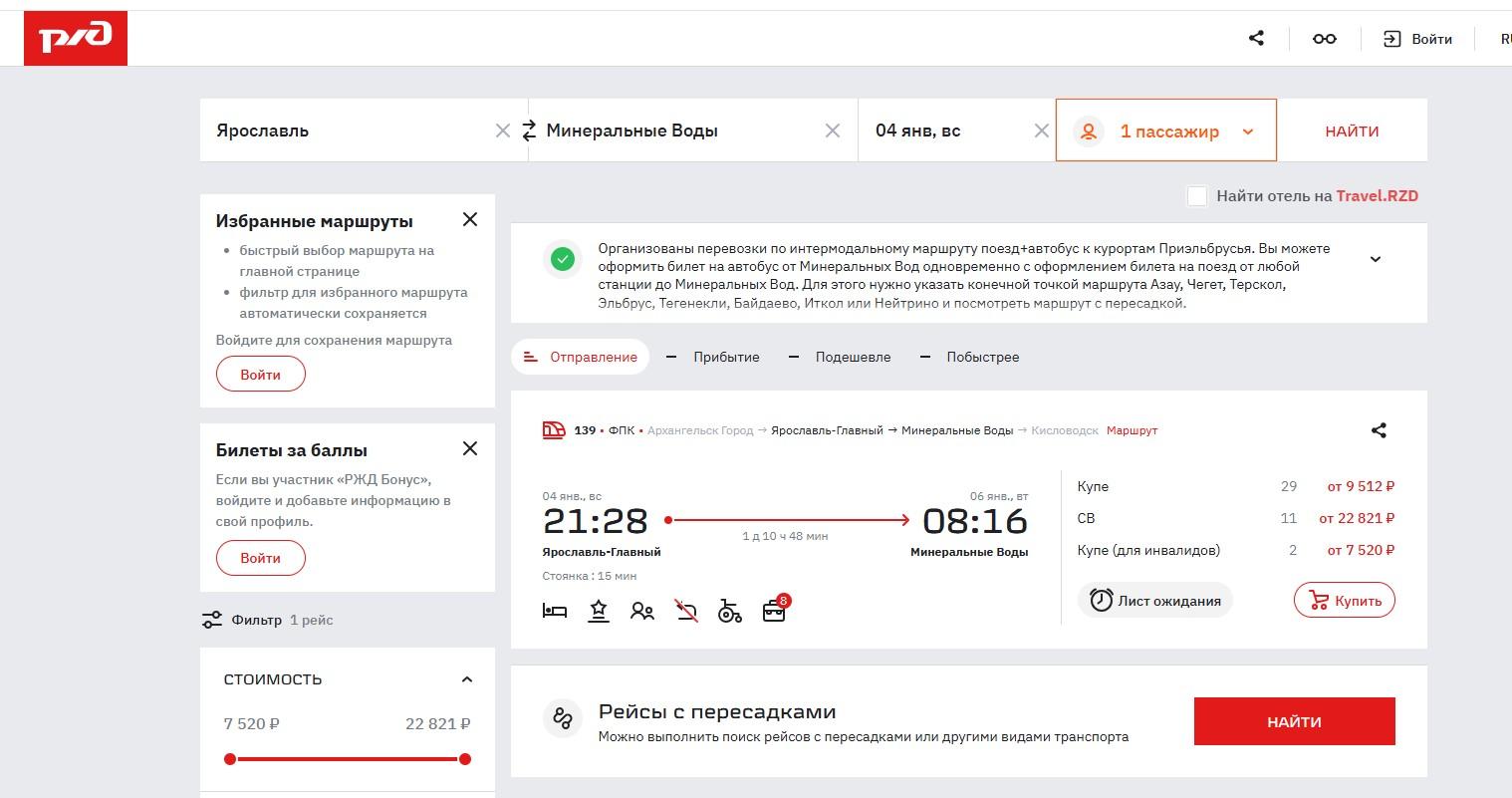Click Войти in Билеты за баллы panel
This screenshot has width=1512, height=798.
261,558
